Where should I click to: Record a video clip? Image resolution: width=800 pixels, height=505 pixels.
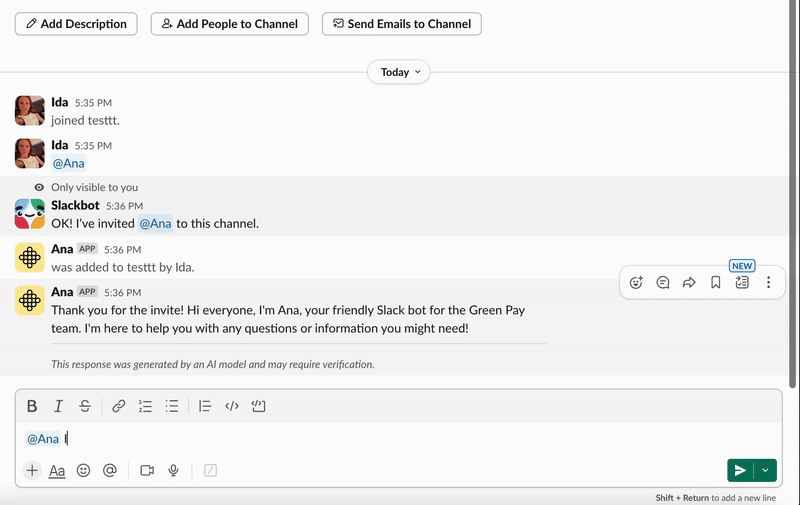[147, 470]
